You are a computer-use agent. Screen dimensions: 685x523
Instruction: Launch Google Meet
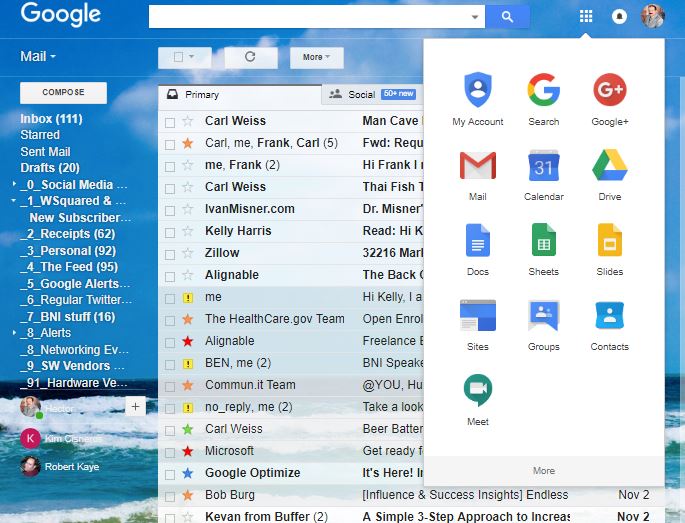[477, 399]
